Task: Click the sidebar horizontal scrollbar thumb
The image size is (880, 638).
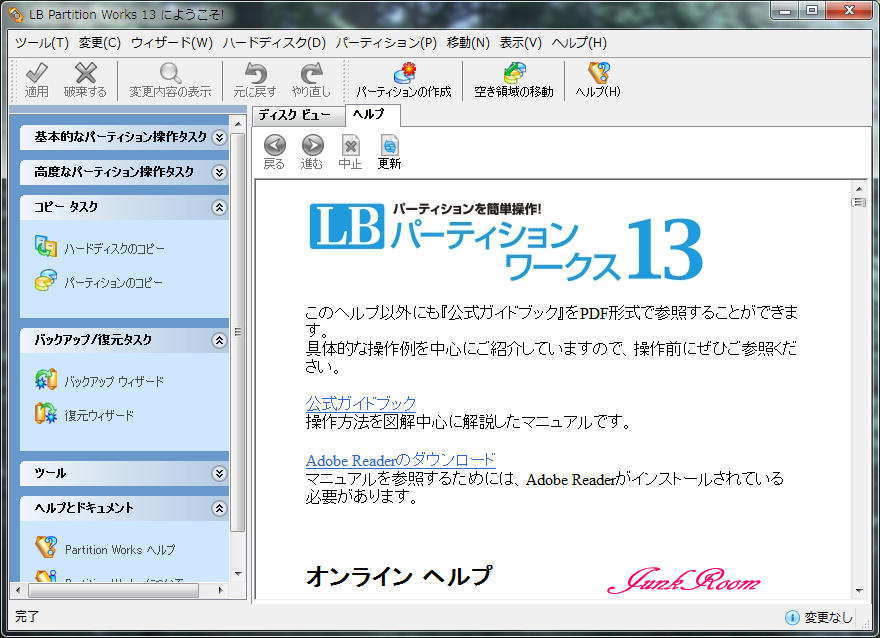Action: [x=113, y=590]
